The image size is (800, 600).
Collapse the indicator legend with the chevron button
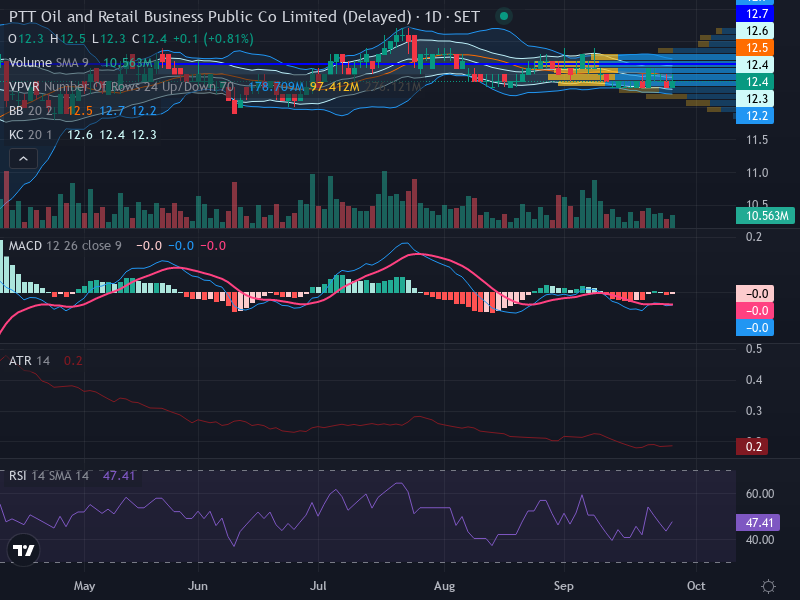click(x=23, y=159)
